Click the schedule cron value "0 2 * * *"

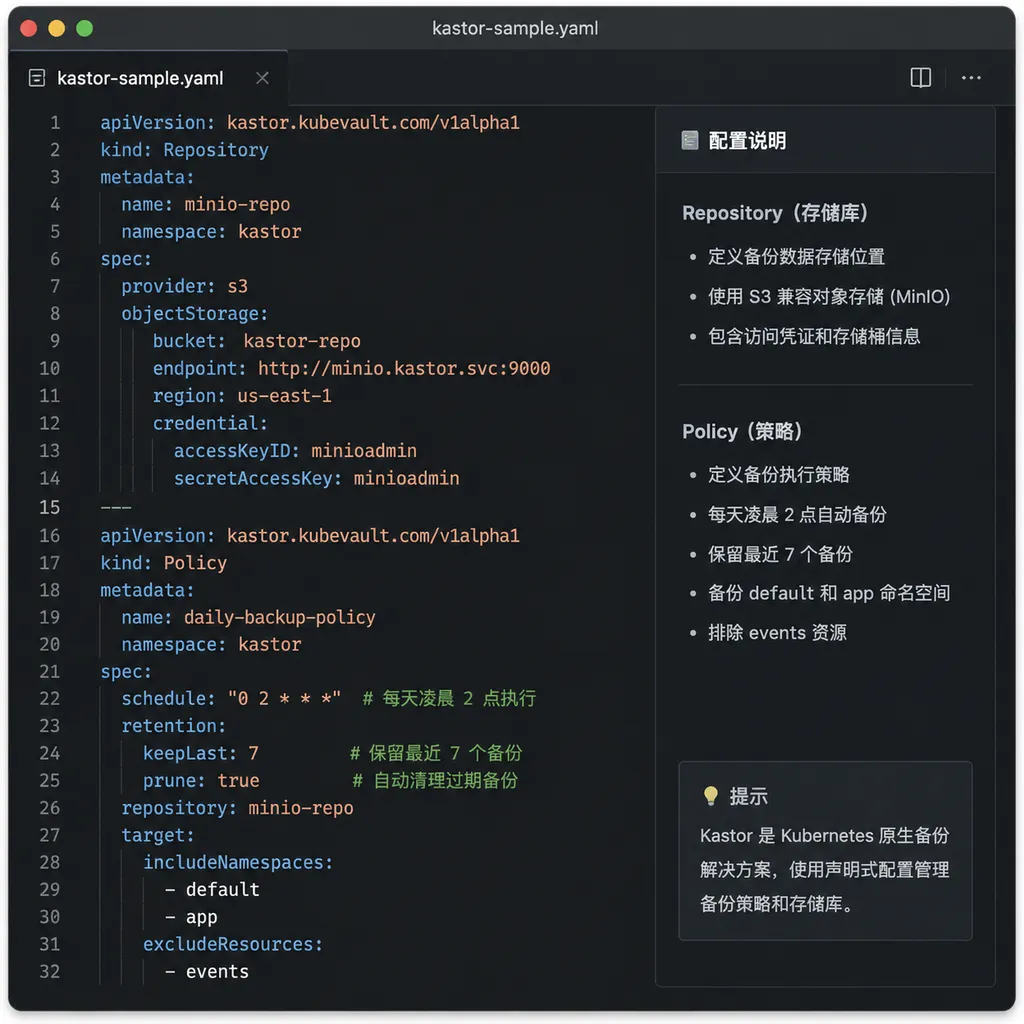click(x=284, y=698)
